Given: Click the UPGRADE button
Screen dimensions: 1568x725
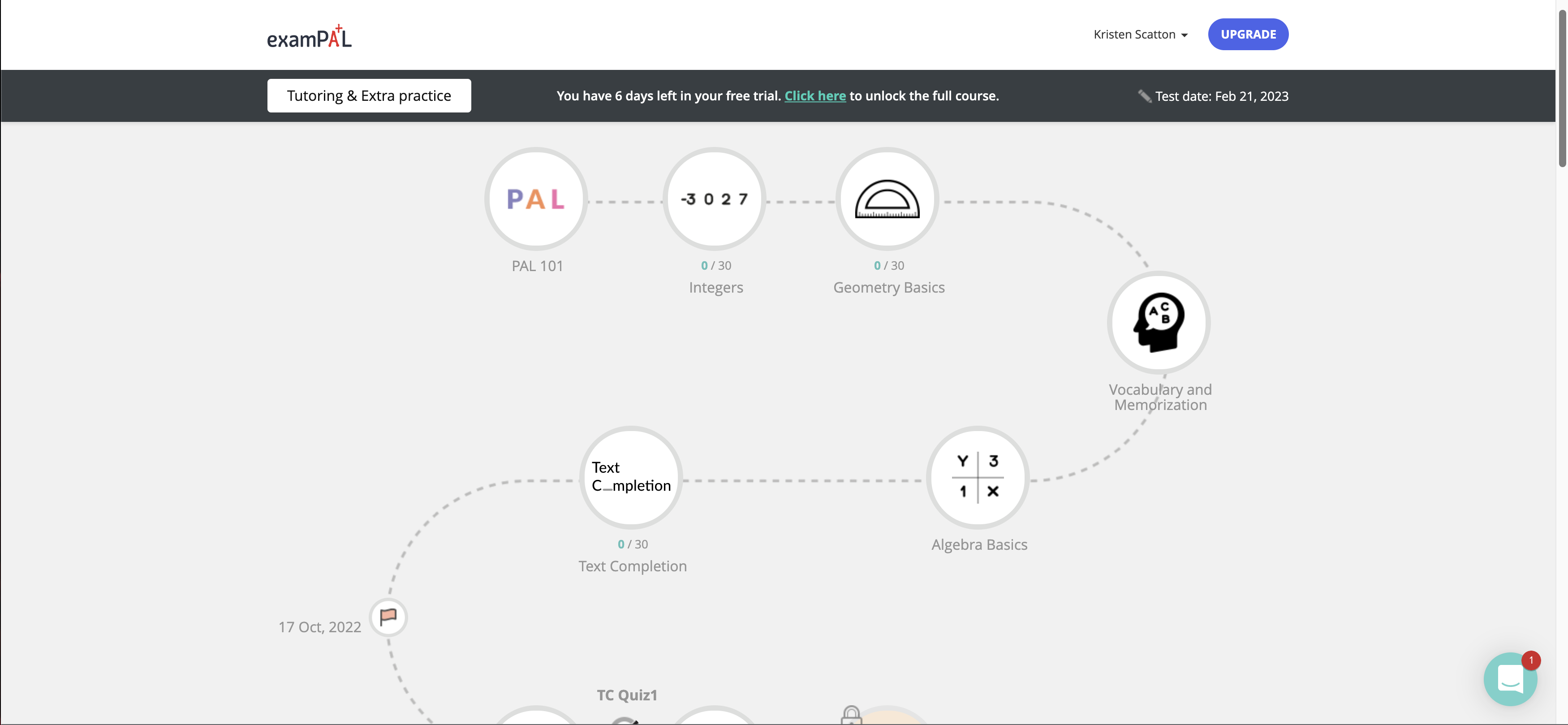Looking at the screenshot, I should tap(1248, 35).
